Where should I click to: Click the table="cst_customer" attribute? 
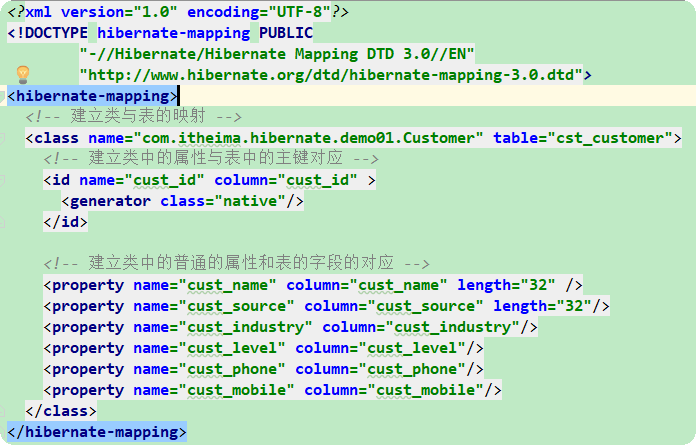[x=583, y=138]
